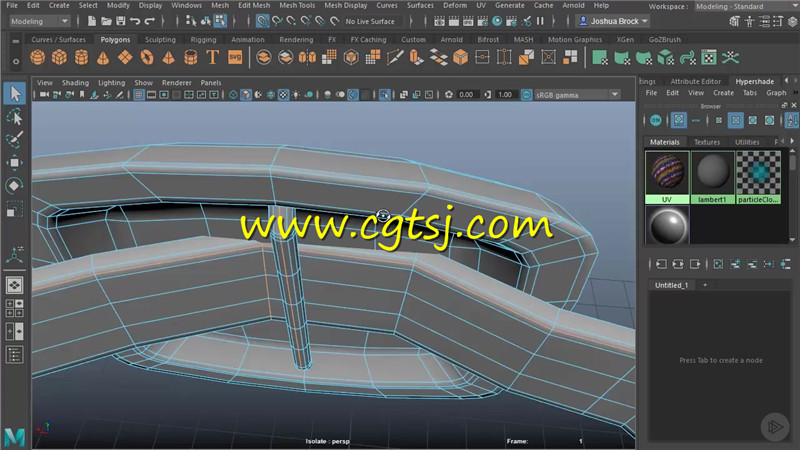The height and width of the screenshot is (450, 800).
Task: Open the Textures tab in Hypershade
Action: point(707,142)
